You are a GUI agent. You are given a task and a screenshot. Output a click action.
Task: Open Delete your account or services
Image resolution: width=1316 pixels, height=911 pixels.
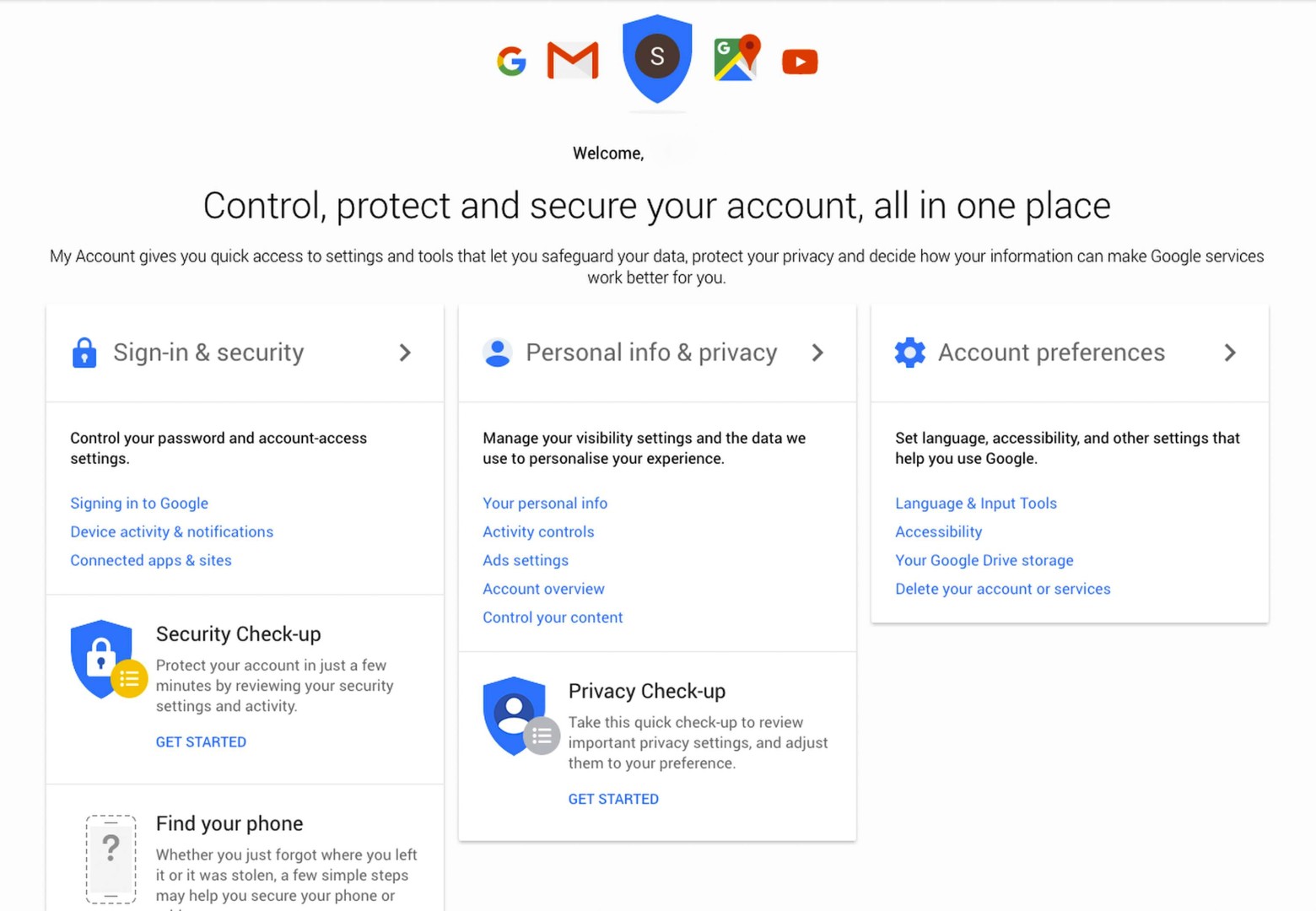click(x=1002, y=590)
